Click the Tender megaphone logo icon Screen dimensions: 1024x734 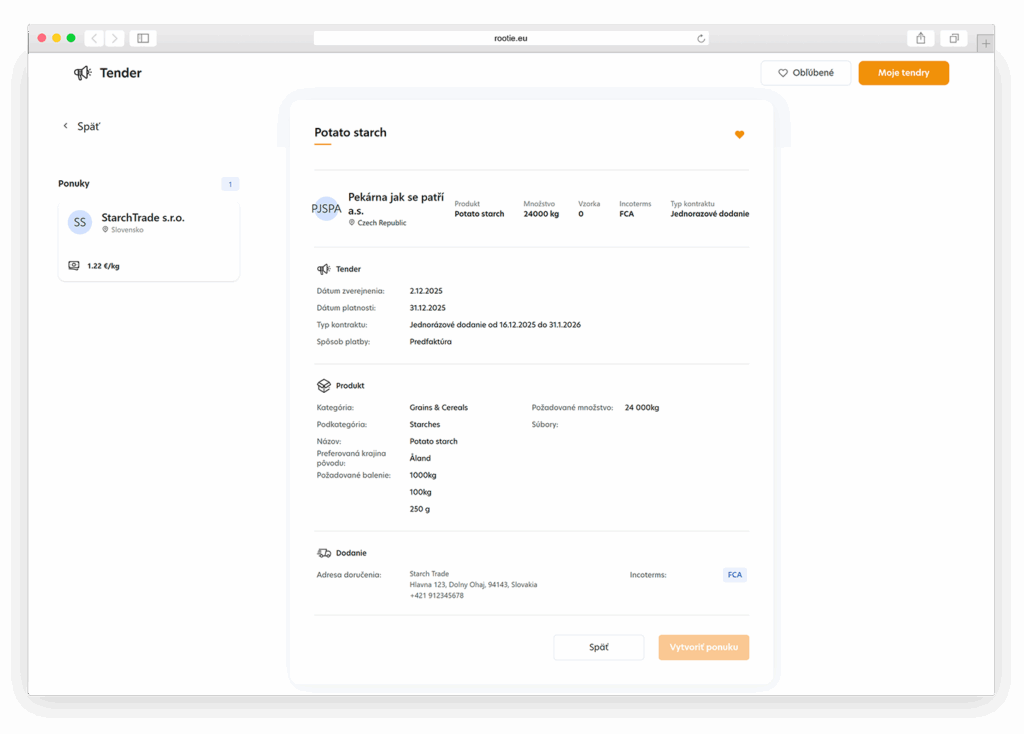coord(82,73)
